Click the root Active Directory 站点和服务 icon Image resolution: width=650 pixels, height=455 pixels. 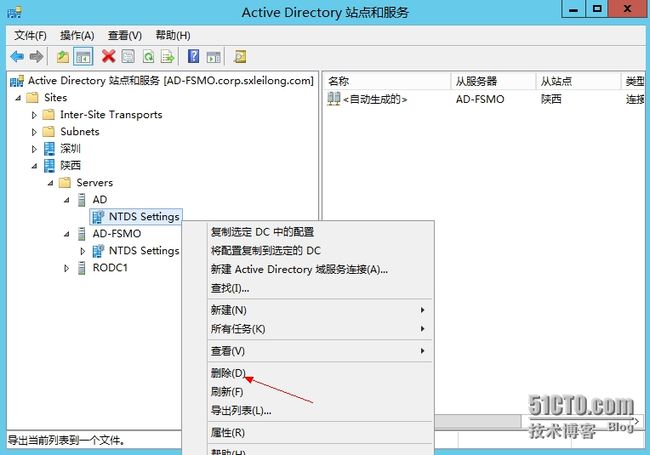click(x=16, y=81)
